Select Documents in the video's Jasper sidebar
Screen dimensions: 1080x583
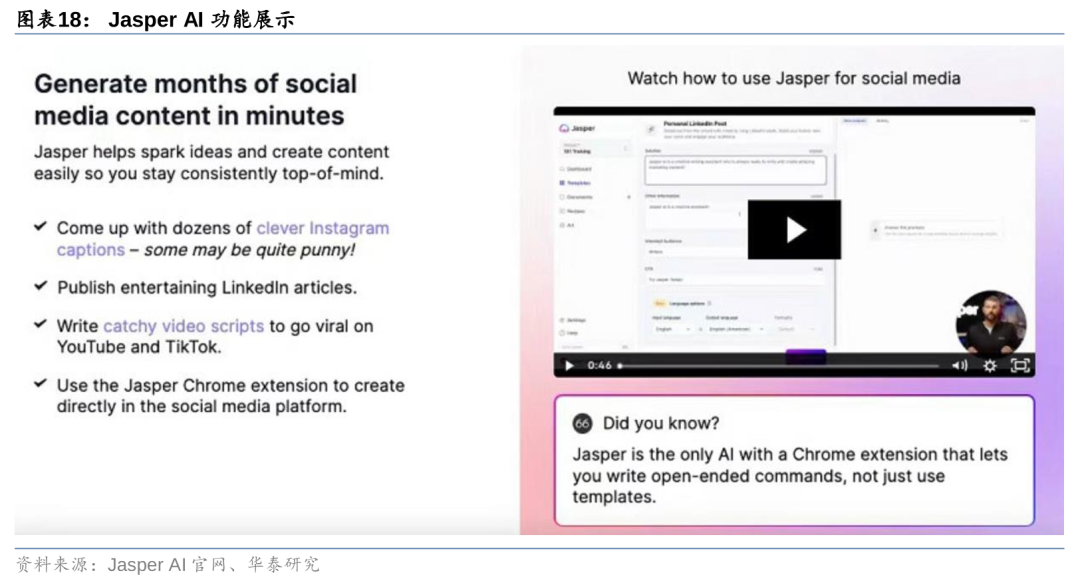577,197
